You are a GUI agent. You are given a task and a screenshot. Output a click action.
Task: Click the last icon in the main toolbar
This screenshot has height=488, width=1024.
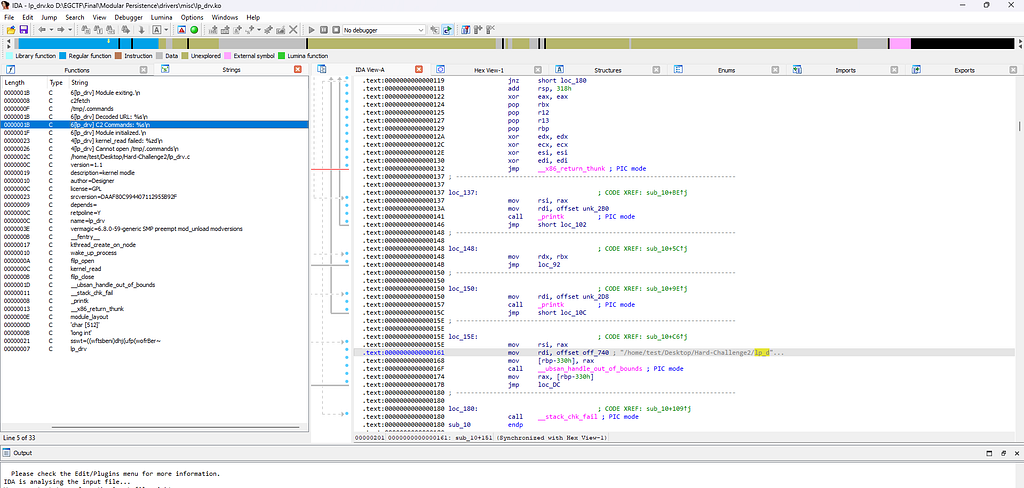[490, 30]
